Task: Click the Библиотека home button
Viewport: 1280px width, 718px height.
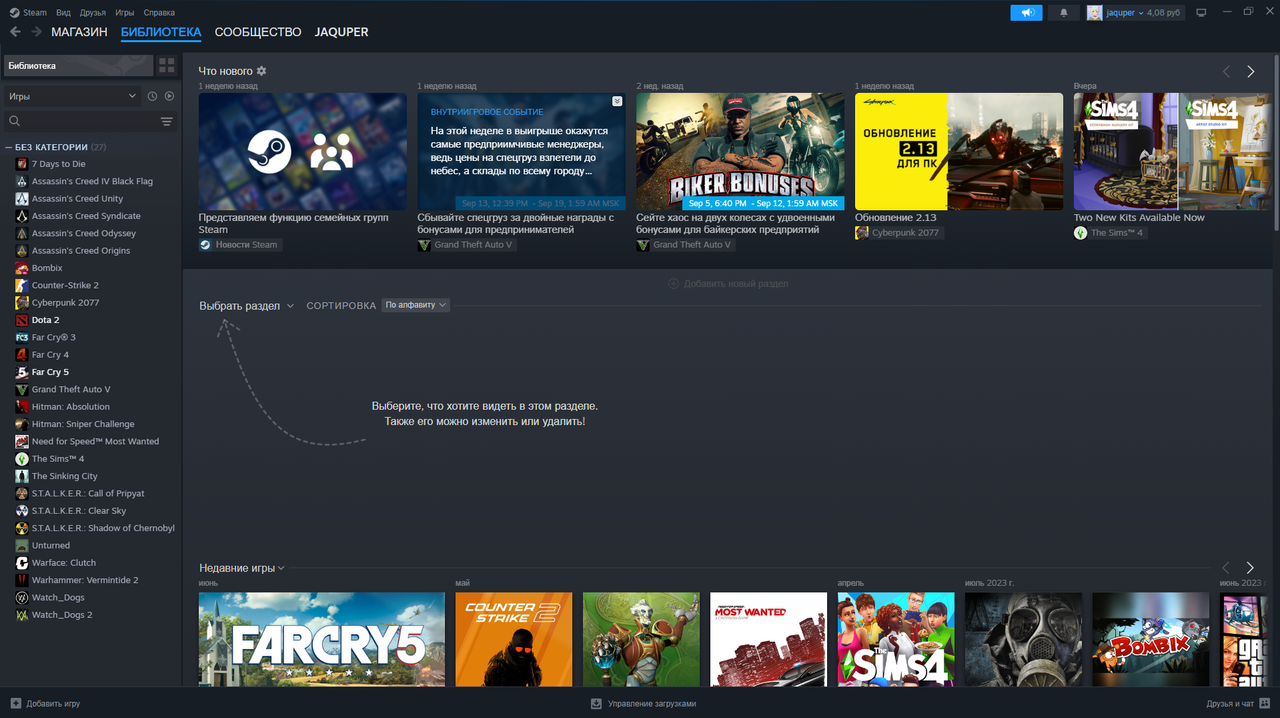Action: (78, 65)
